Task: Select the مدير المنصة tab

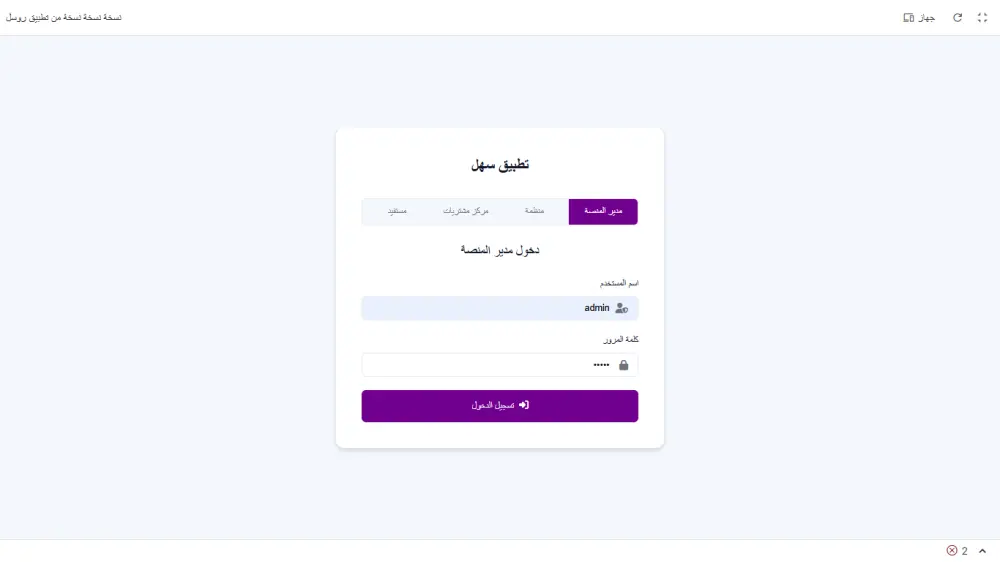Action: [x=603, y=211]
